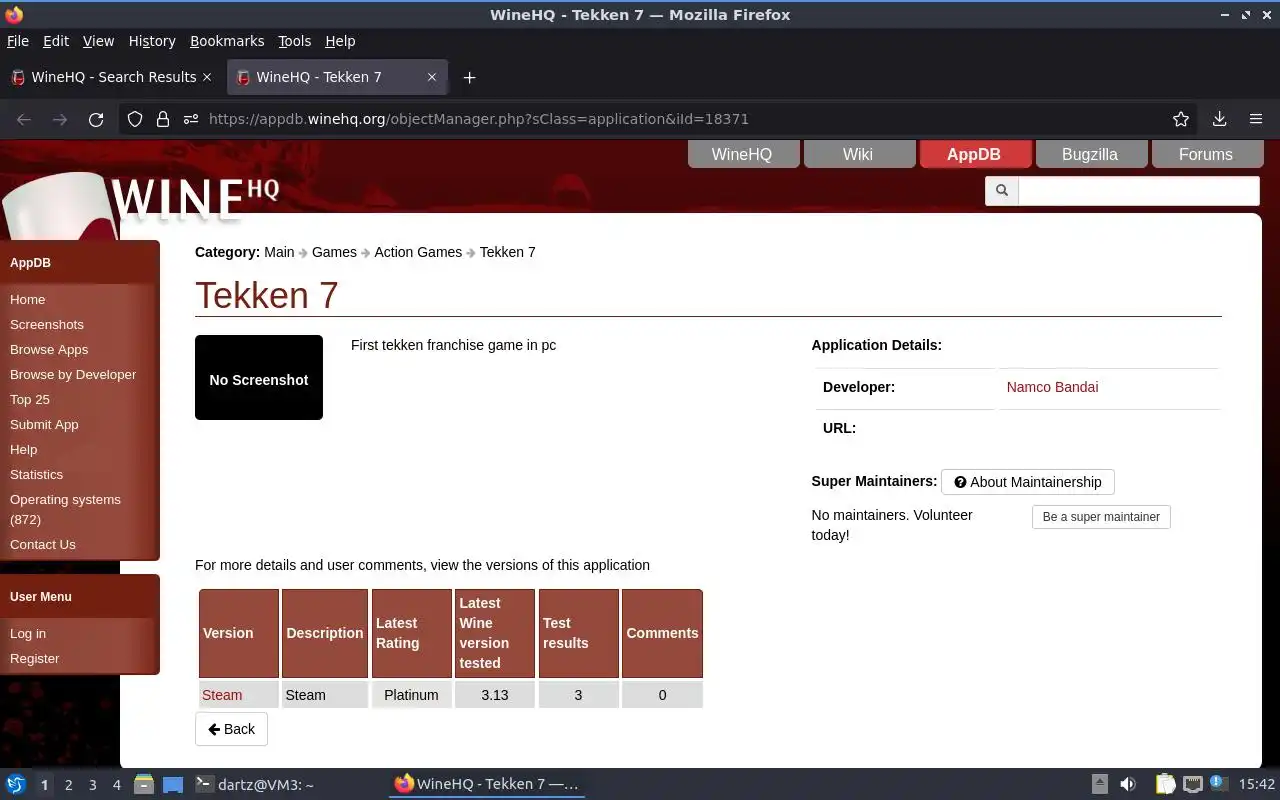
Task: Open the Bugzilla navigation tab
Action: click(x=1090, y=154)
